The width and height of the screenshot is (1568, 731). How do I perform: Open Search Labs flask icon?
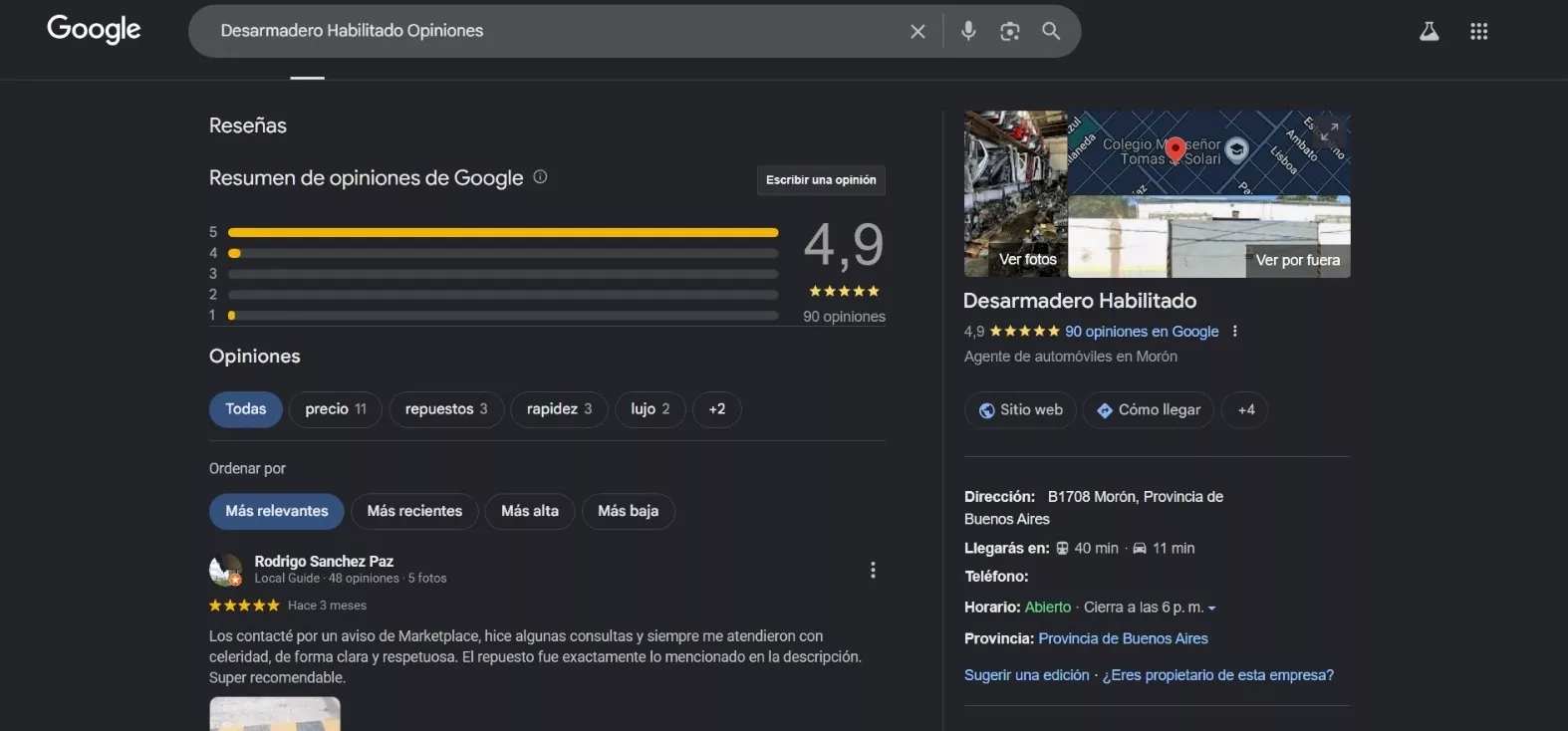(1429, 32)
